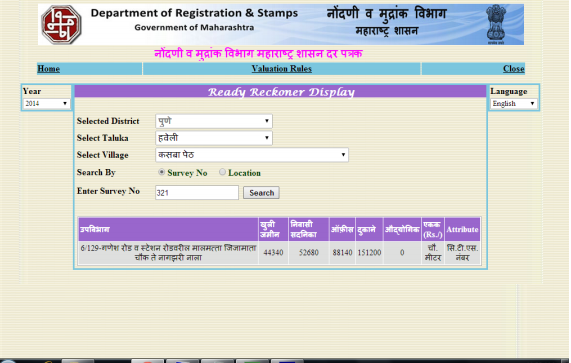Expand the Select Village dropdown
Screen dimensions: 571x363
pos(252,155)
